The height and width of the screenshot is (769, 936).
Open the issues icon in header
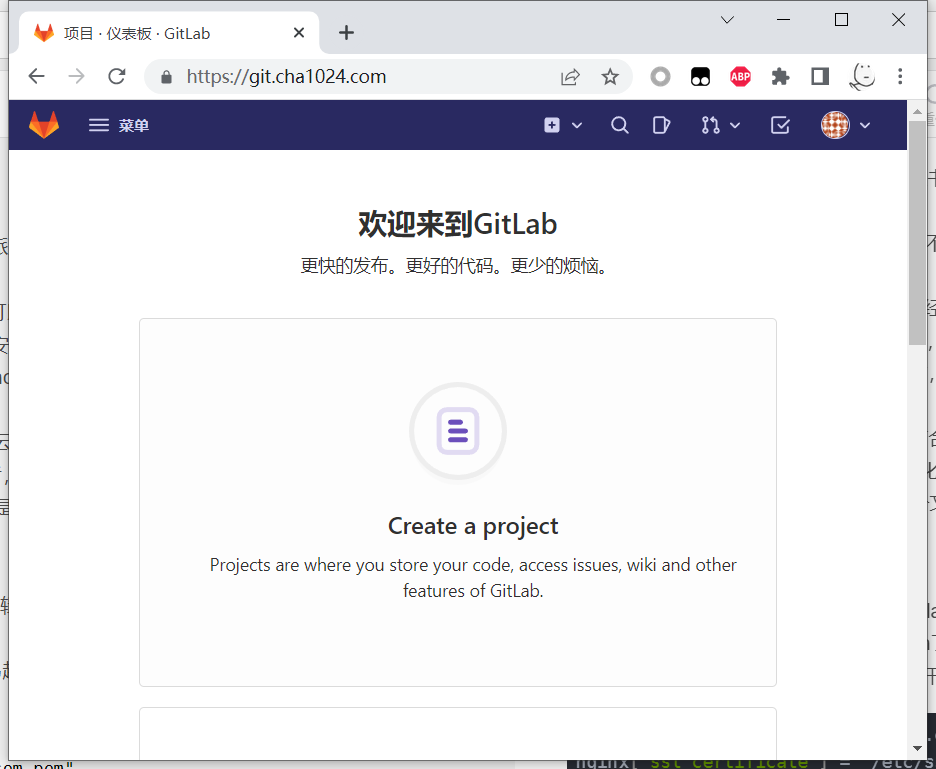[x=661, y=125]
